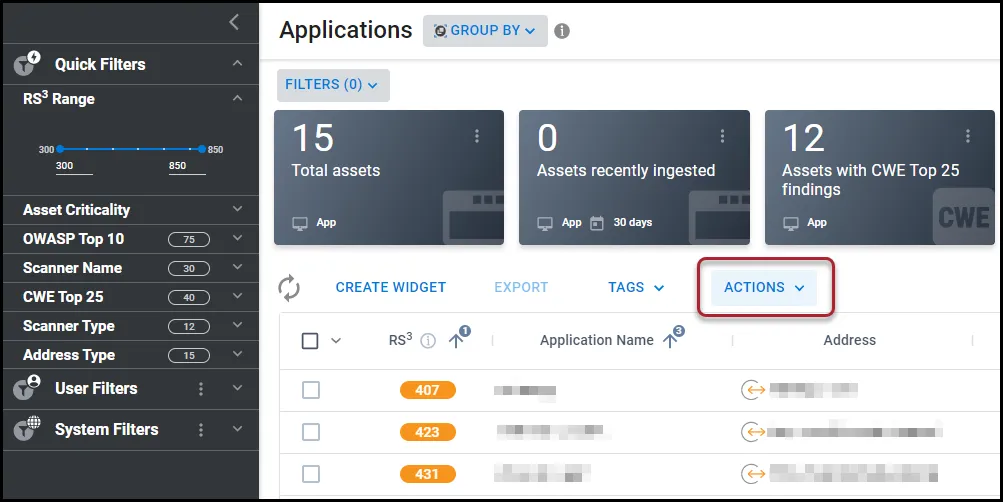The width and height of the screenshot is (1003, 502).
Task: Click the Total assets count 15
Action: 313,137
